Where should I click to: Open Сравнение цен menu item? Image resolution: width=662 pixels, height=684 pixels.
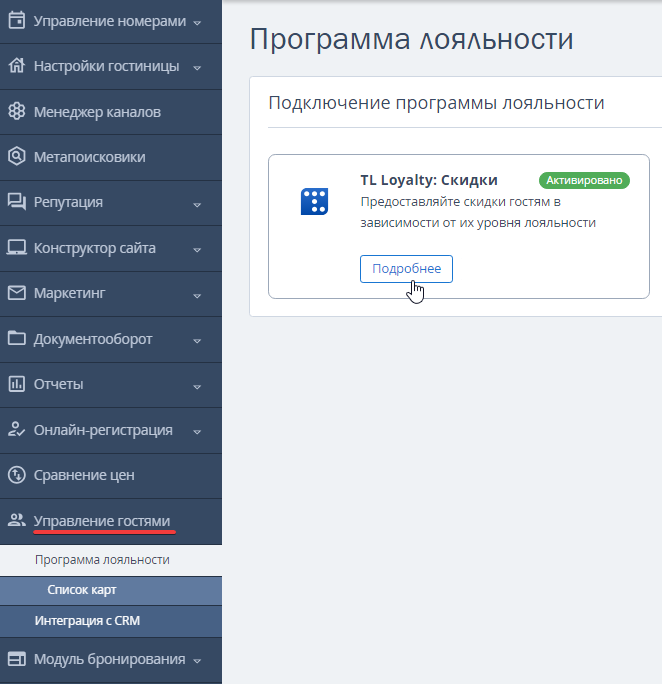111,475
